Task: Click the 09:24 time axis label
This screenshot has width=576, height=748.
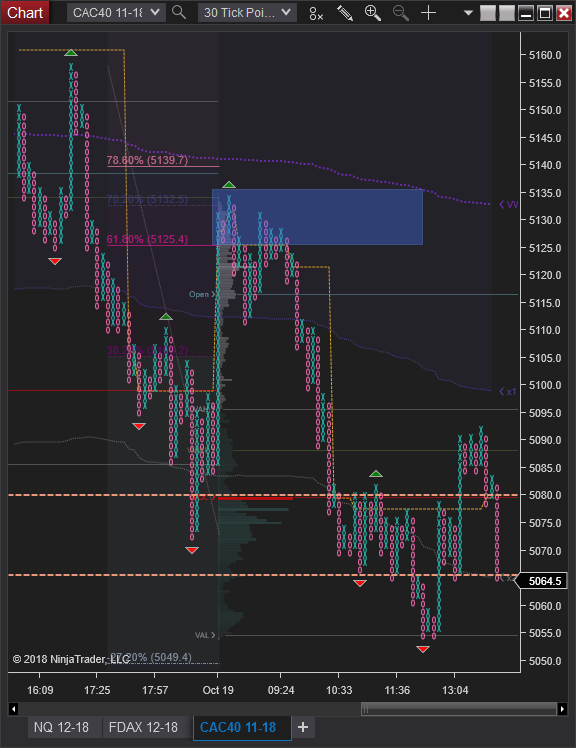Action: [281, 690]
